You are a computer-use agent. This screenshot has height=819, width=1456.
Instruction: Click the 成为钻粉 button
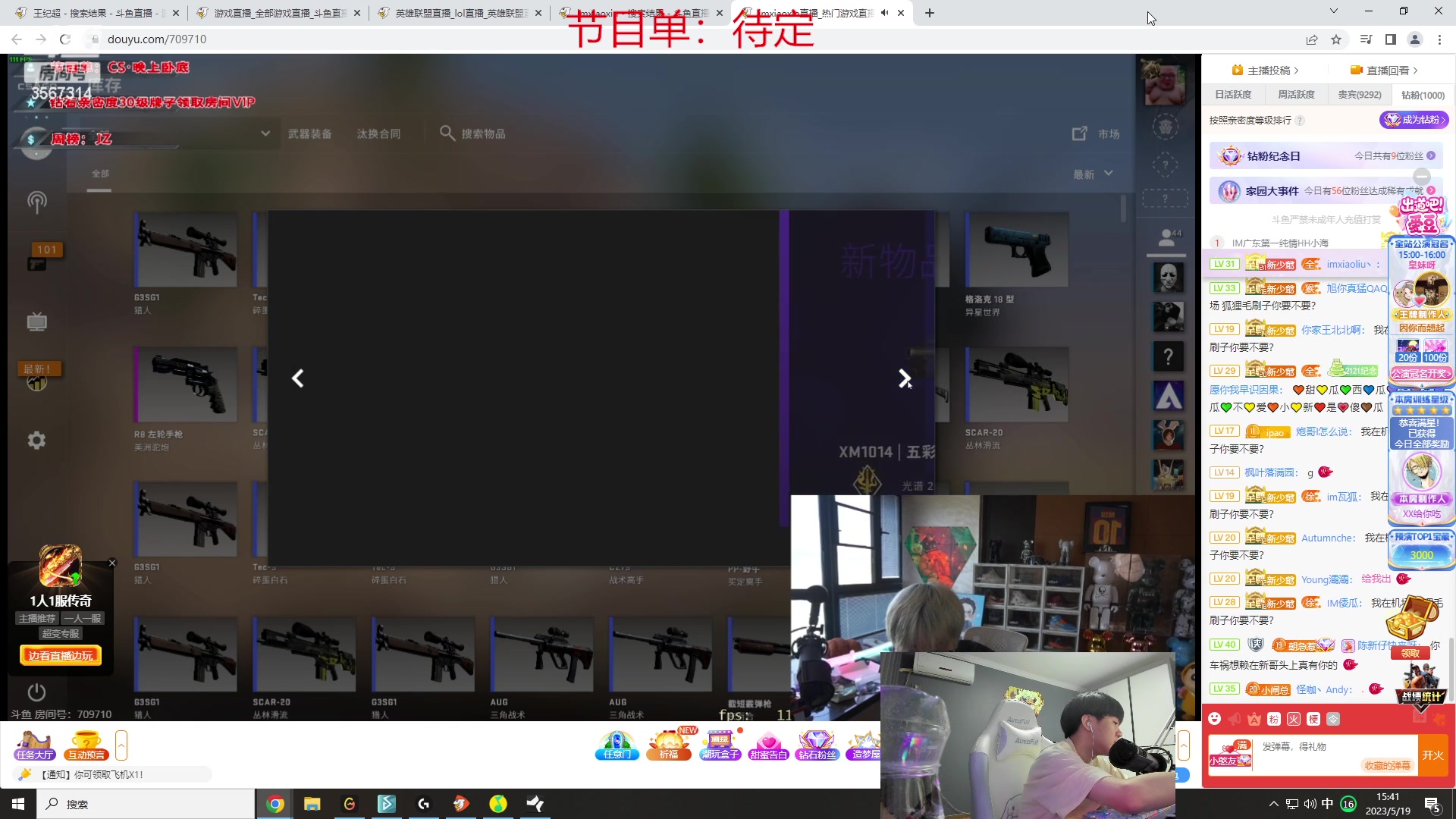coord(1414,120)
